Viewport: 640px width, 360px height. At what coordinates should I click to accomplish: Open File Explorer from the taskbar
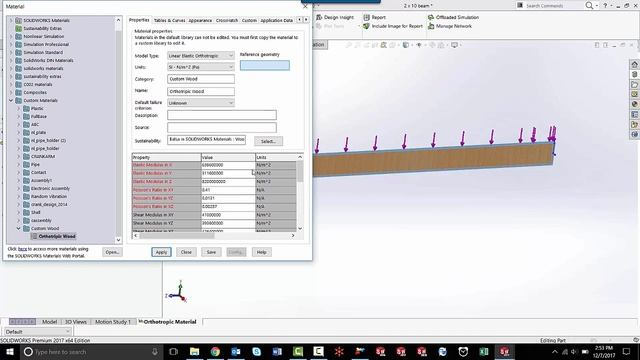[194, 351]
